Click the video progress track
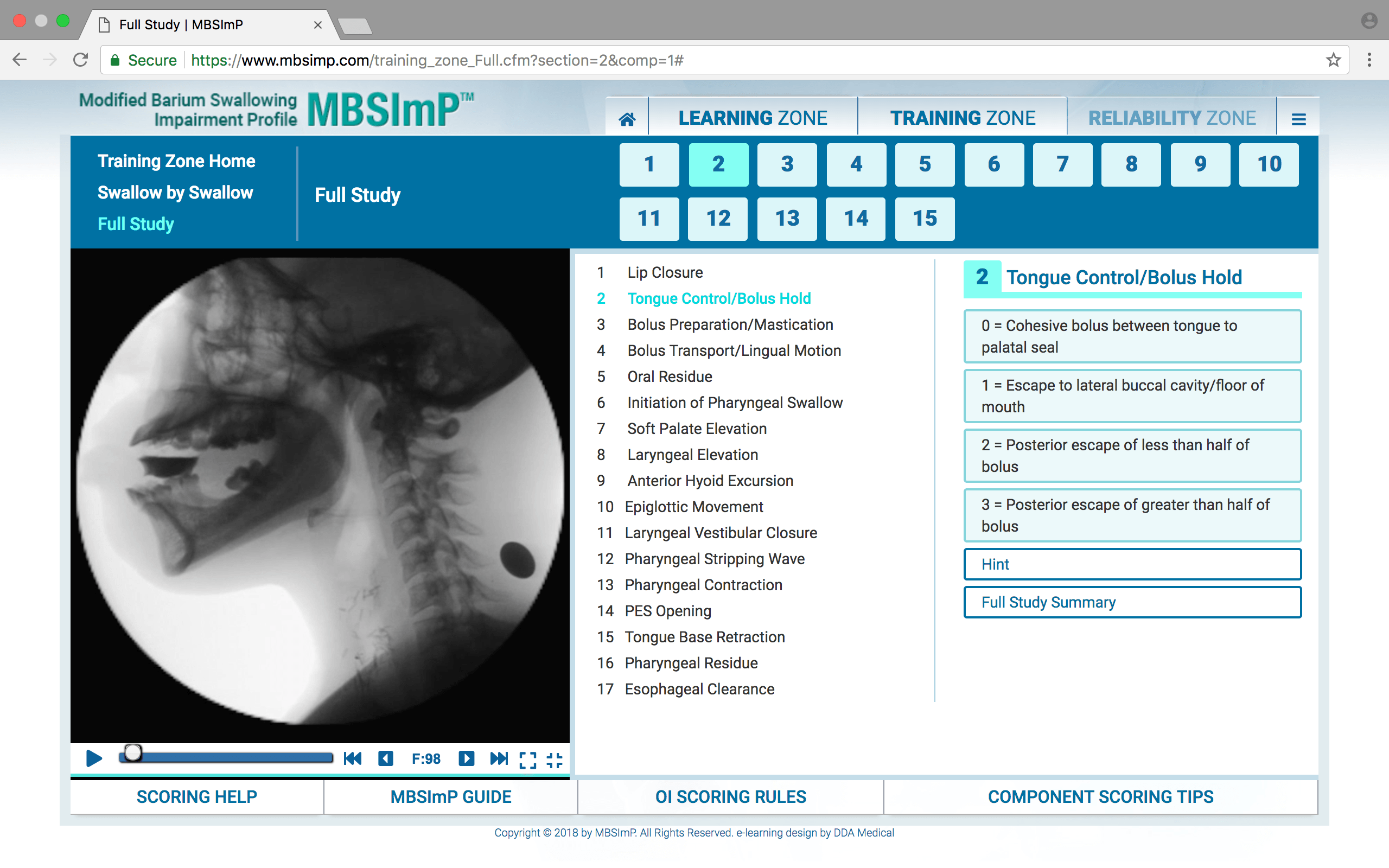The width and height of the screenshot is (1389, 868). click(226, 758)
